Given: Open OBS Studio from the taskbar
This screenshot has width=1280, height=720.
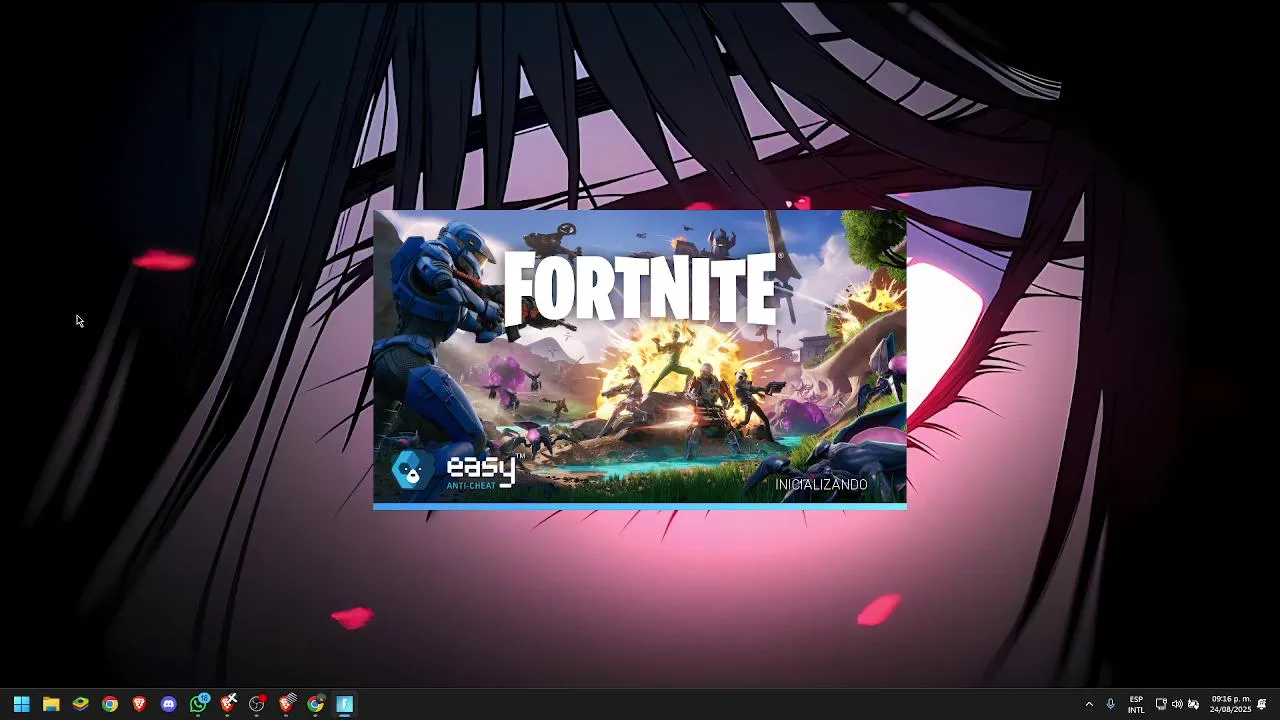Looking at the screenshot, I should (257, 704).
